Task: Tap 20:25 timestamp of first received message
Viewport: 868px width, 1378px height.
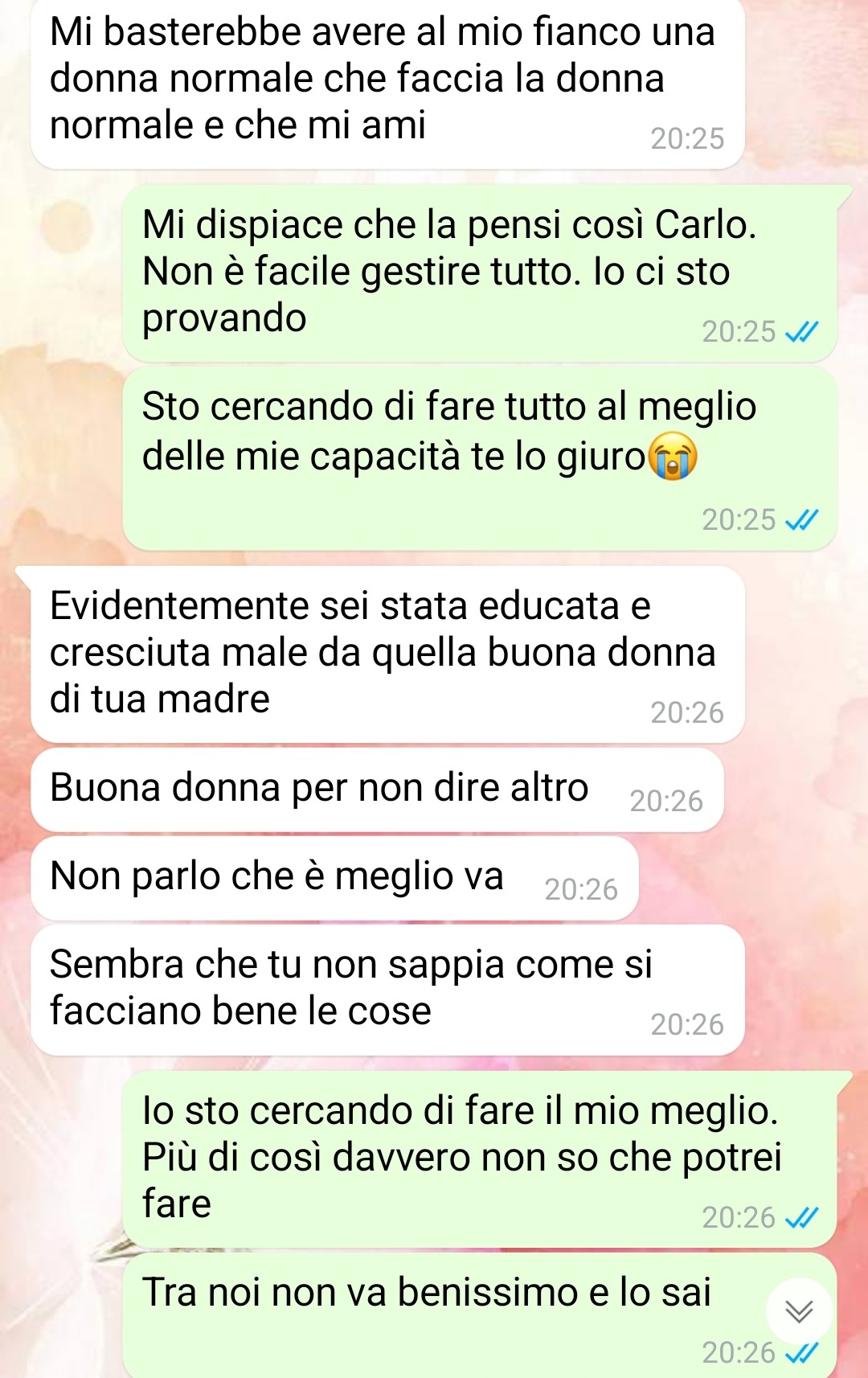Action: [687, 139]
